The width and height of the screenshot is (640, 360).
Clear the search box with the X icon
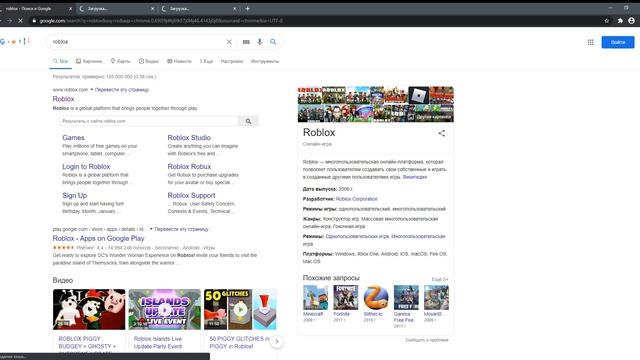point(229,42)
